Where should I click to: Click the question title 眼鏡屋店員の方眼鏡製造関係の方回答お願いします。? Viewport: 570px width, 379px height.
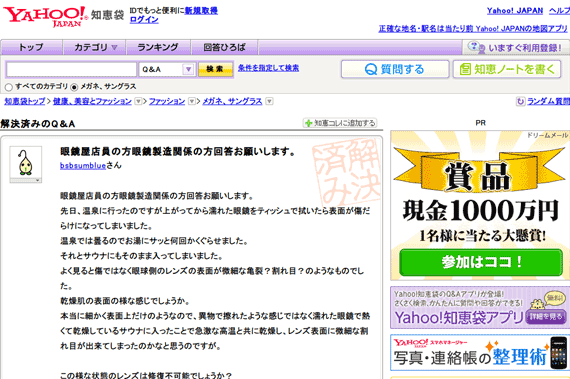(x=178, y=151)
